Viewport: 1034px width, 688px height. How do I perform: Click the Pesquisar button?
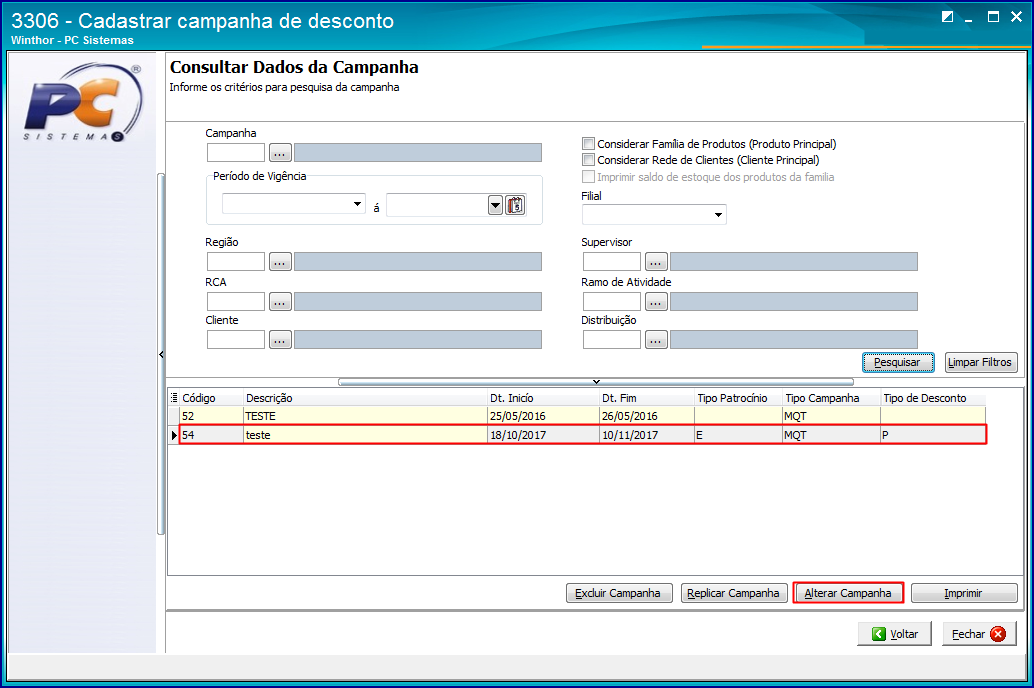coord(898,362)
